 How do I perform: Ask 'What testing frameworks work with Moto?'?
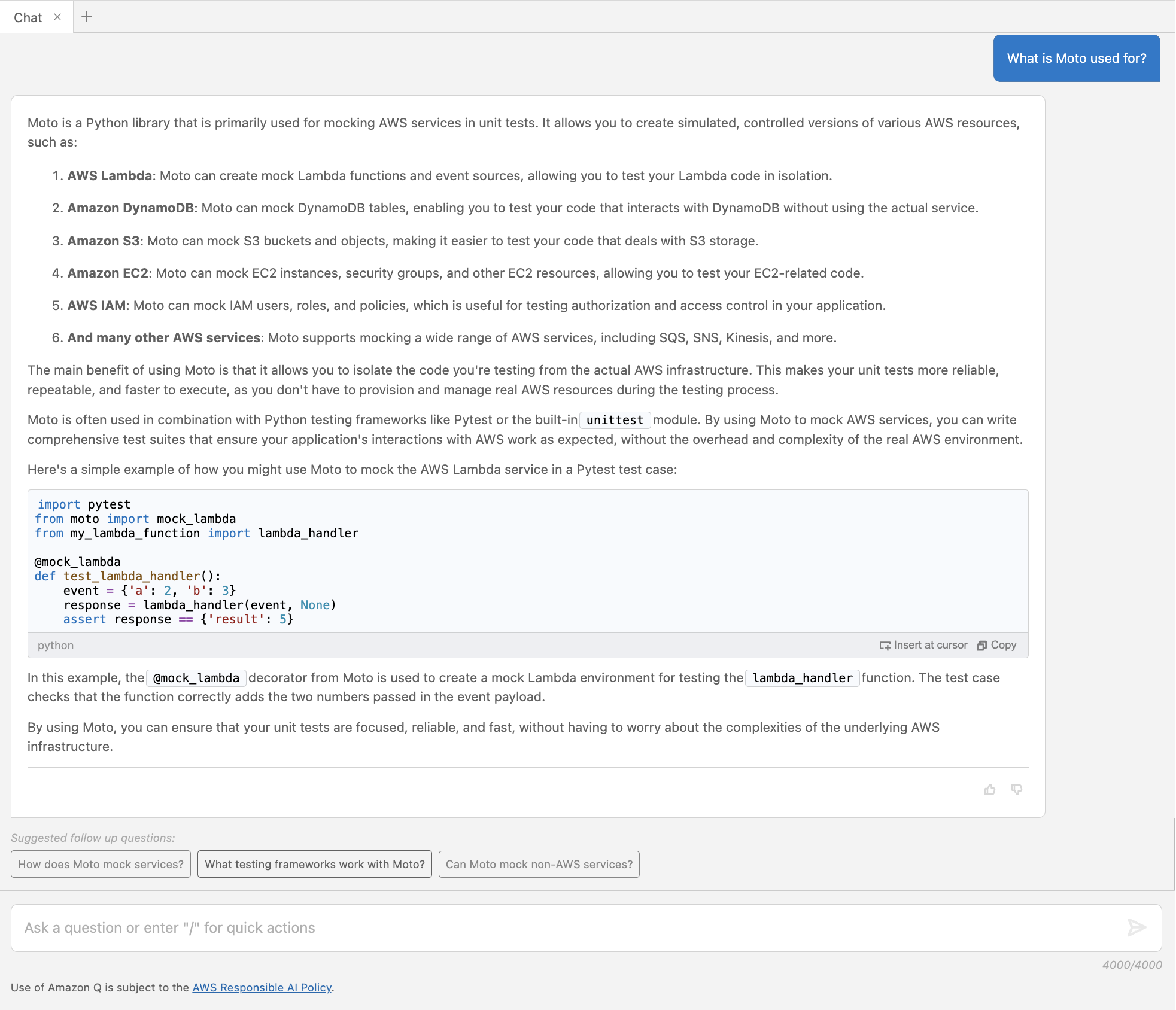point(314,864)
